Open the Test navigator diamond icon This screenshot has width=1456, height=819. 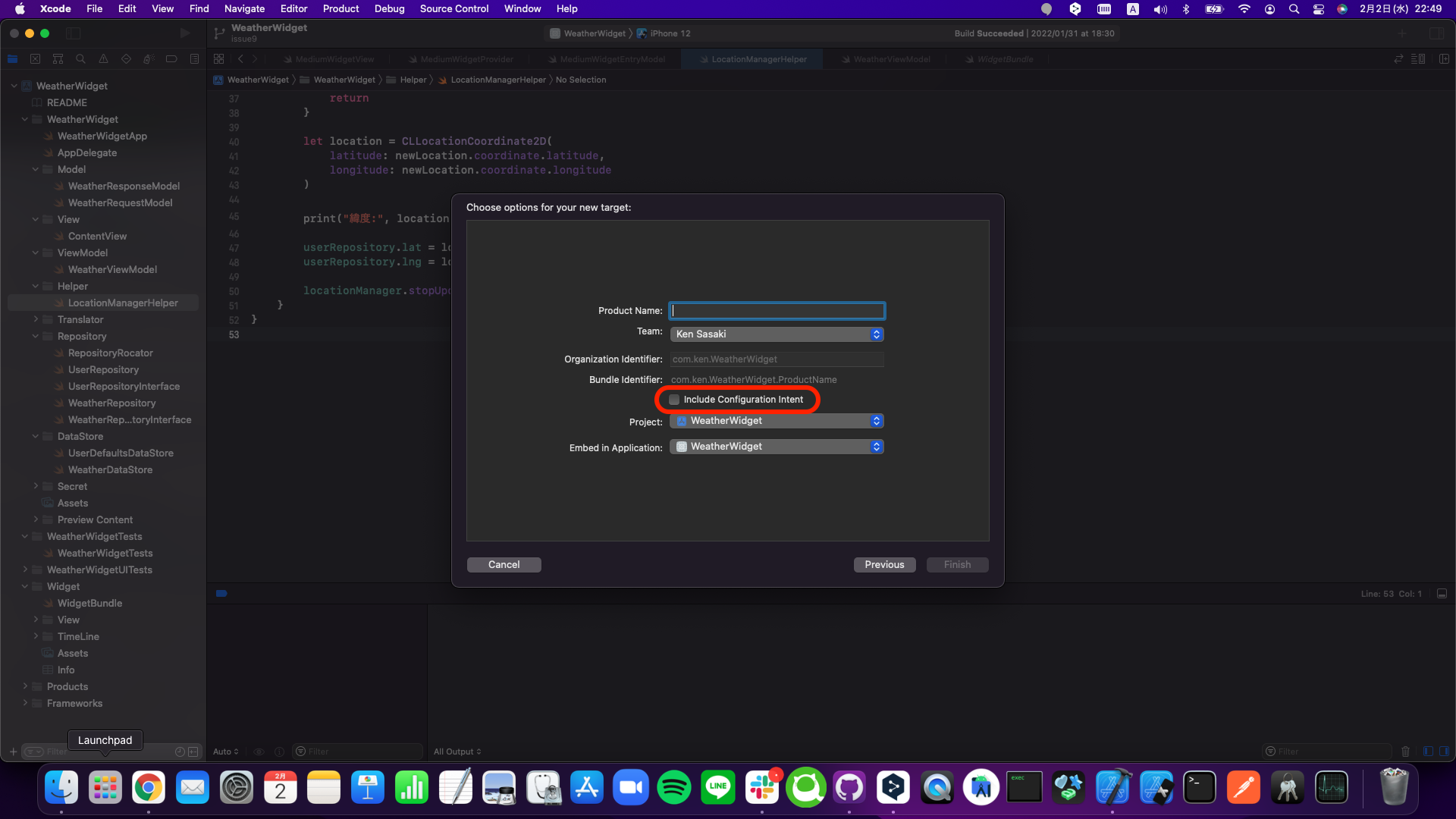click(126, 59)
